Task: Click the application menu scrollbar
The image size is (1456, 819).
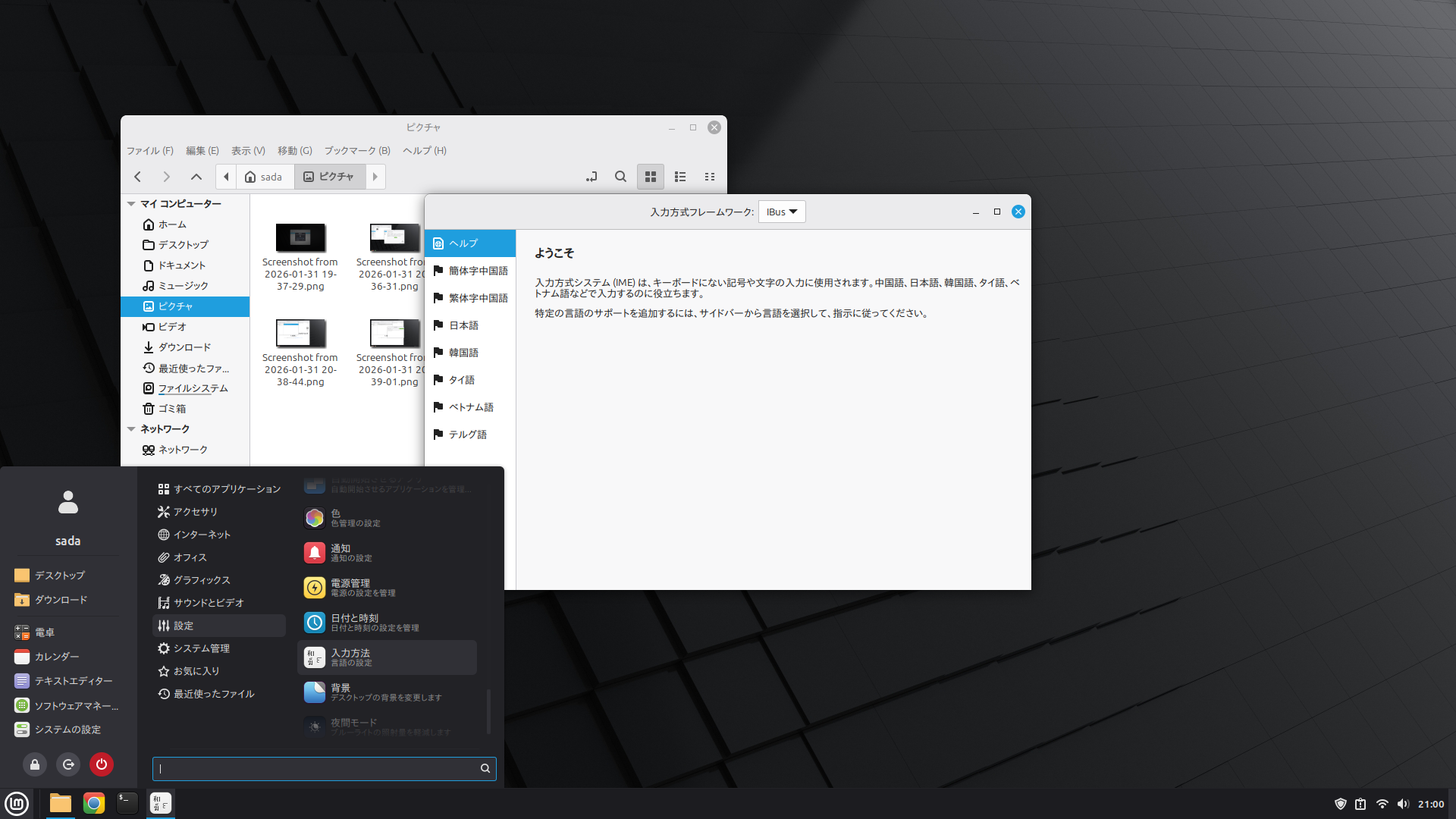Action: (488, 711)
